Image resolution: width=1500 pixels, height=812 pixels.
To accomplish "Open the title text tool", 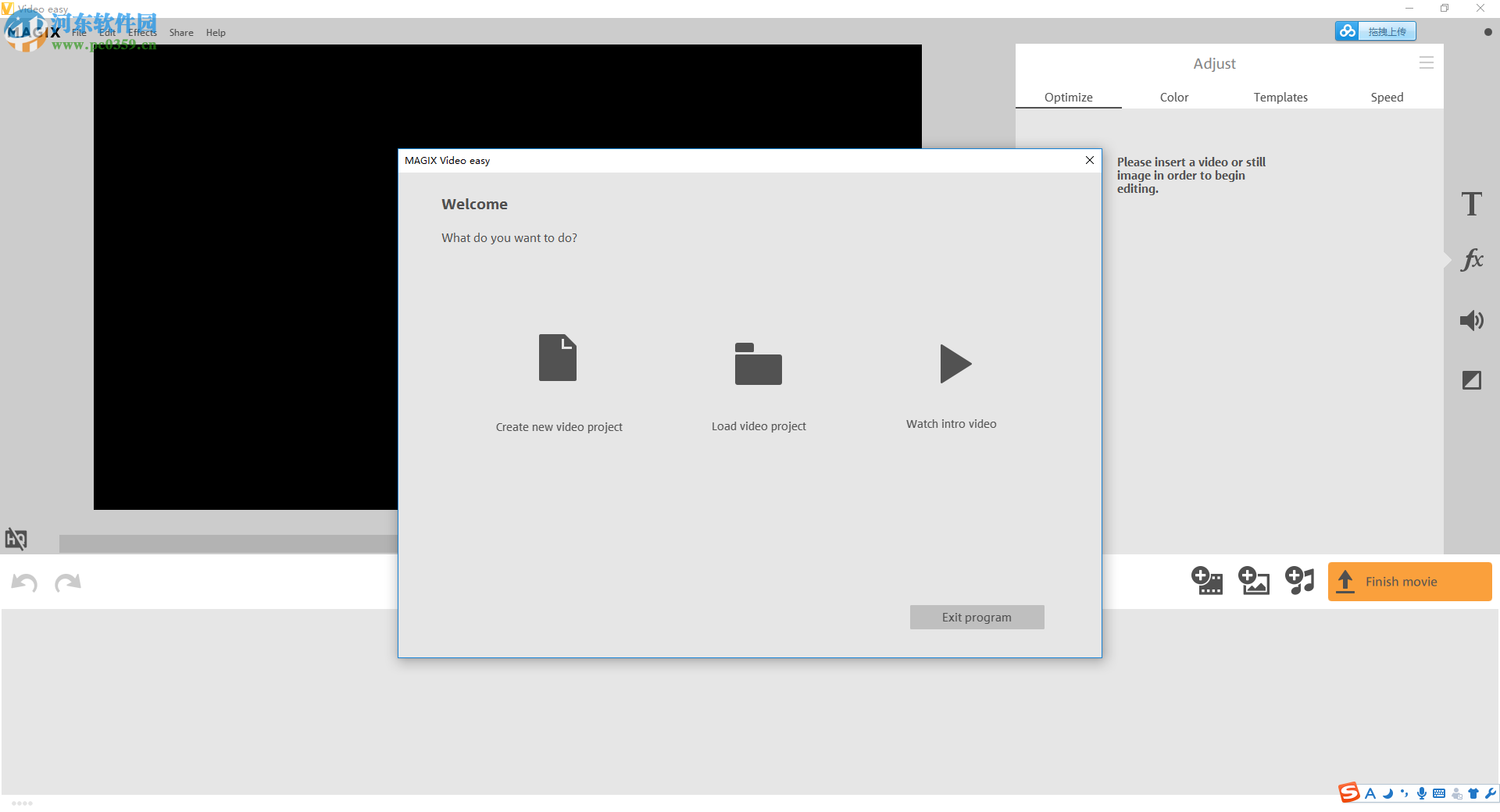I will 1472,203.
